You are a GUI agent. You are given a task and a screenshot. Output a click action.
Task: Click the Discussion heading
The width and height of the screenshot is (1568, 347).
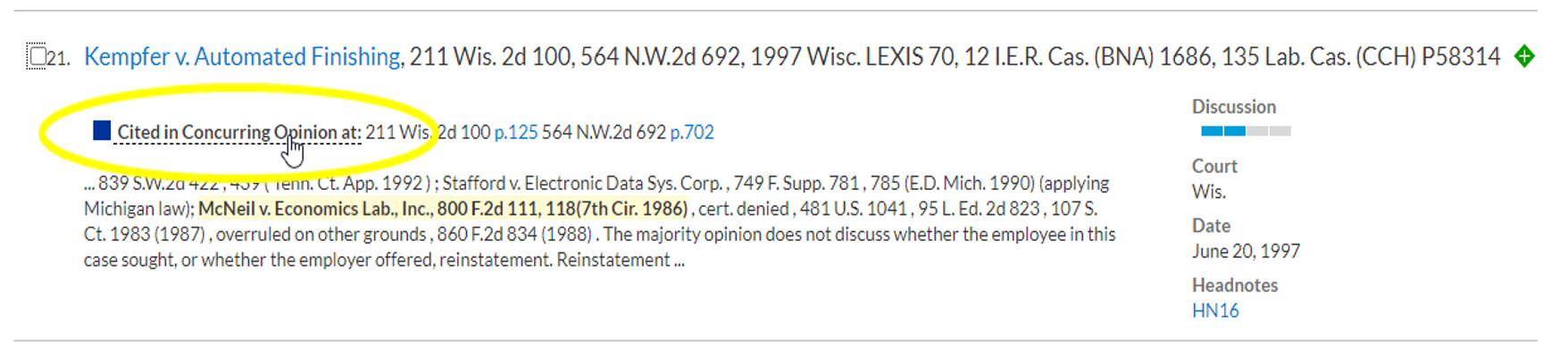tap(1234, 107)
